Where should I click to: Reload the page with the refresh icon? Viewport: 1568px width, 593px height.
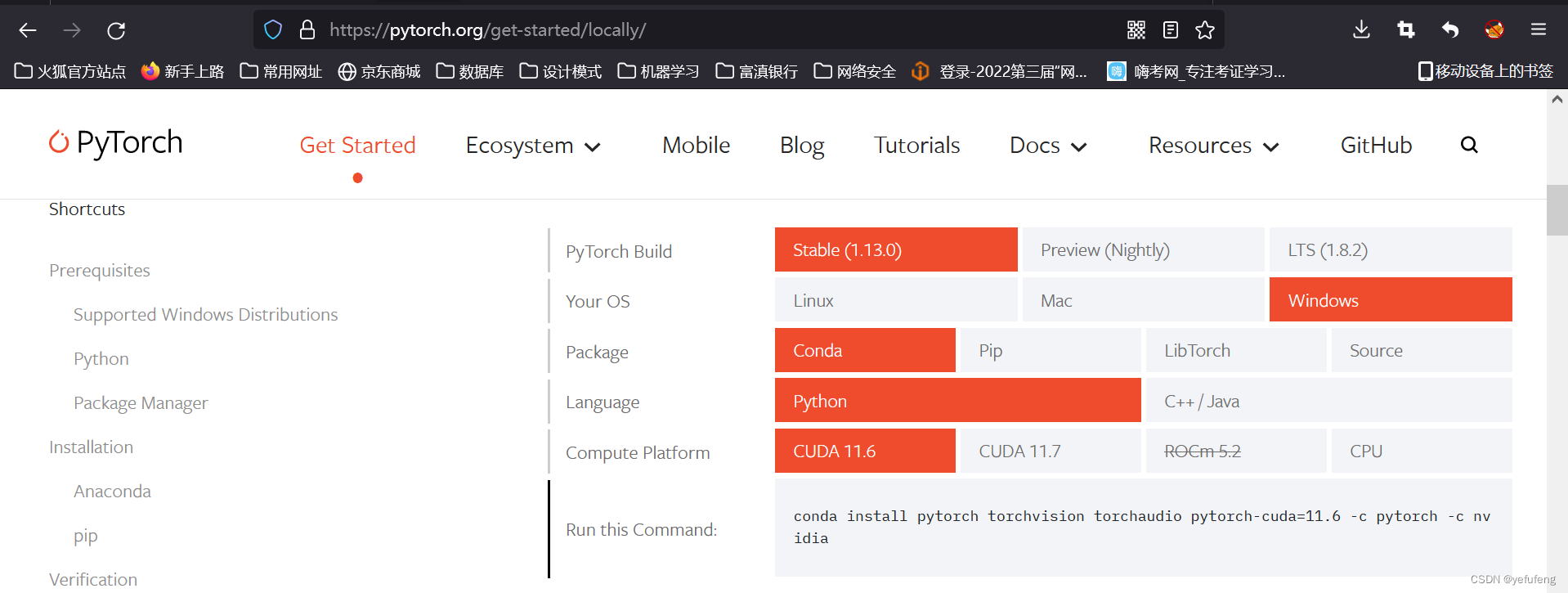click(x=116, y=30)
